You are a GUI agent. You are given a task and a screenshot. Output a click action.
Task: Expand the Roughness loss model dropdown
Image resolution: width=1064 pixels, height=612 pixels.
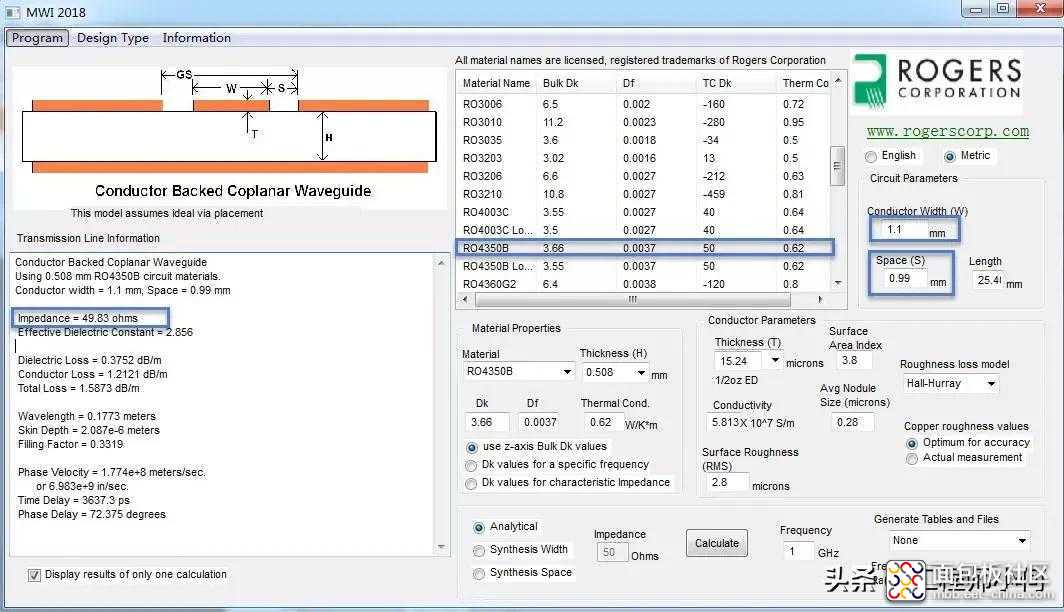tap(991, 384)
